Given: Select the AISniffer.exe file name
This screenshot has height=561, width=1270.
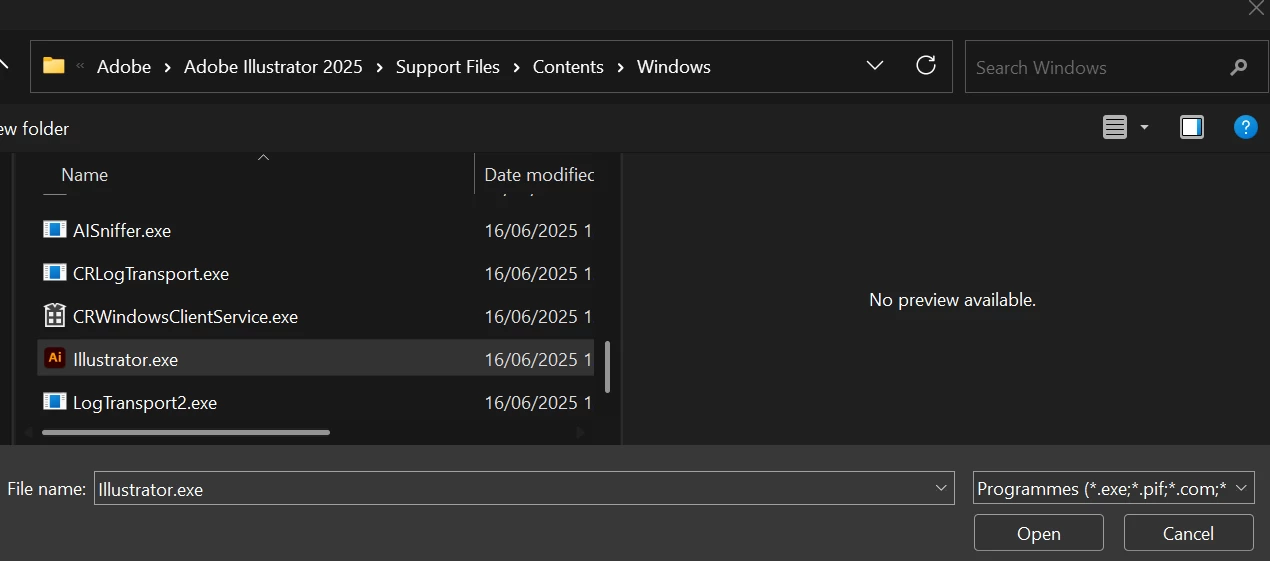Looking at the screenshot, I should click(x=122, y=230).
